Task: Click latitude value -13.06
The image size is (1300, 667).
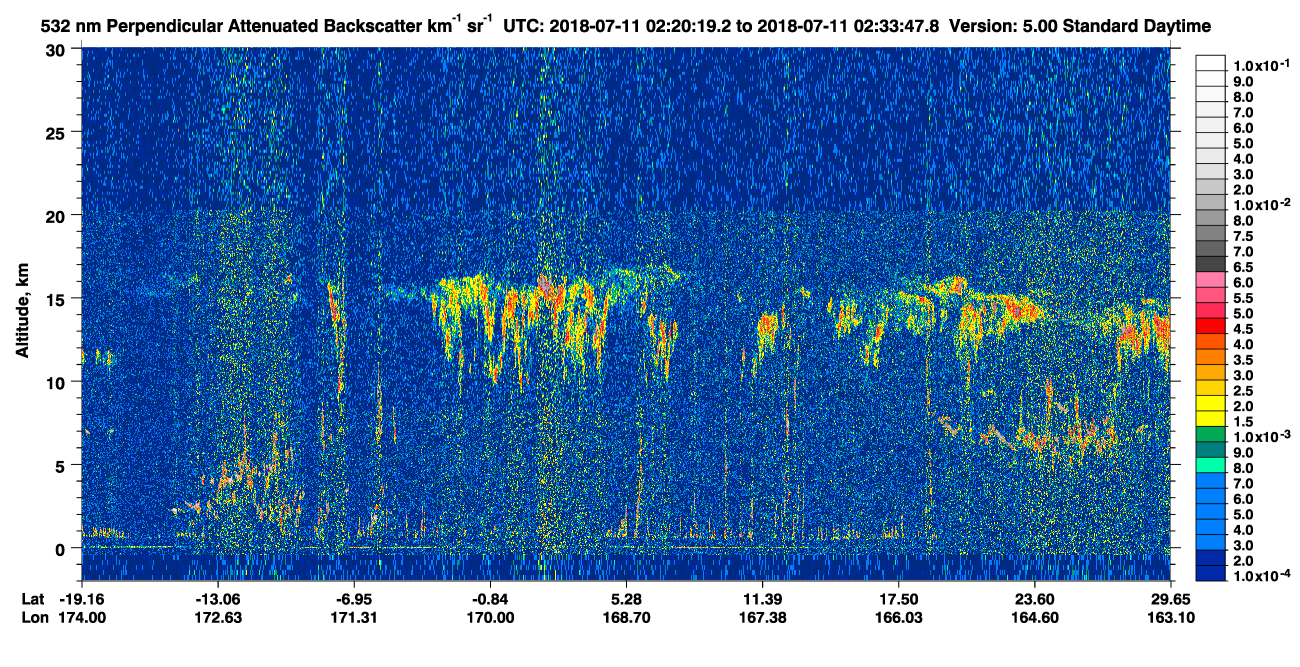Action: click(x=217, y=598)
